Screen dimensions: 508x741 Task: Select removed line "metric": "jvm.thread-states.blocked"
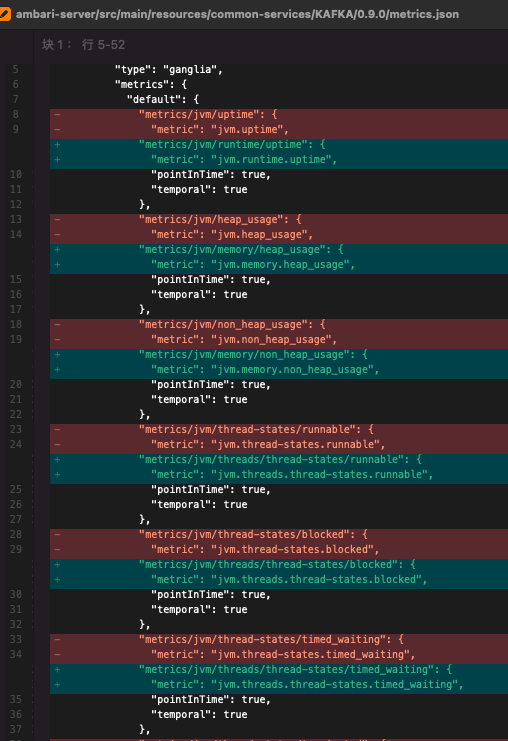(279, 550)
